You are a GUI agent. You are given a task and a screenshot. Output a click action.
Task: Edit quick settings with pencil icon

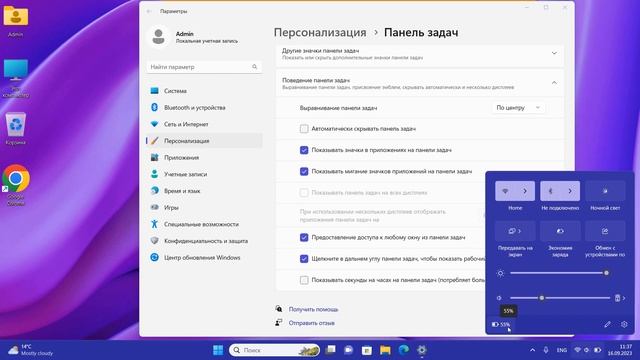coord(607,324)
